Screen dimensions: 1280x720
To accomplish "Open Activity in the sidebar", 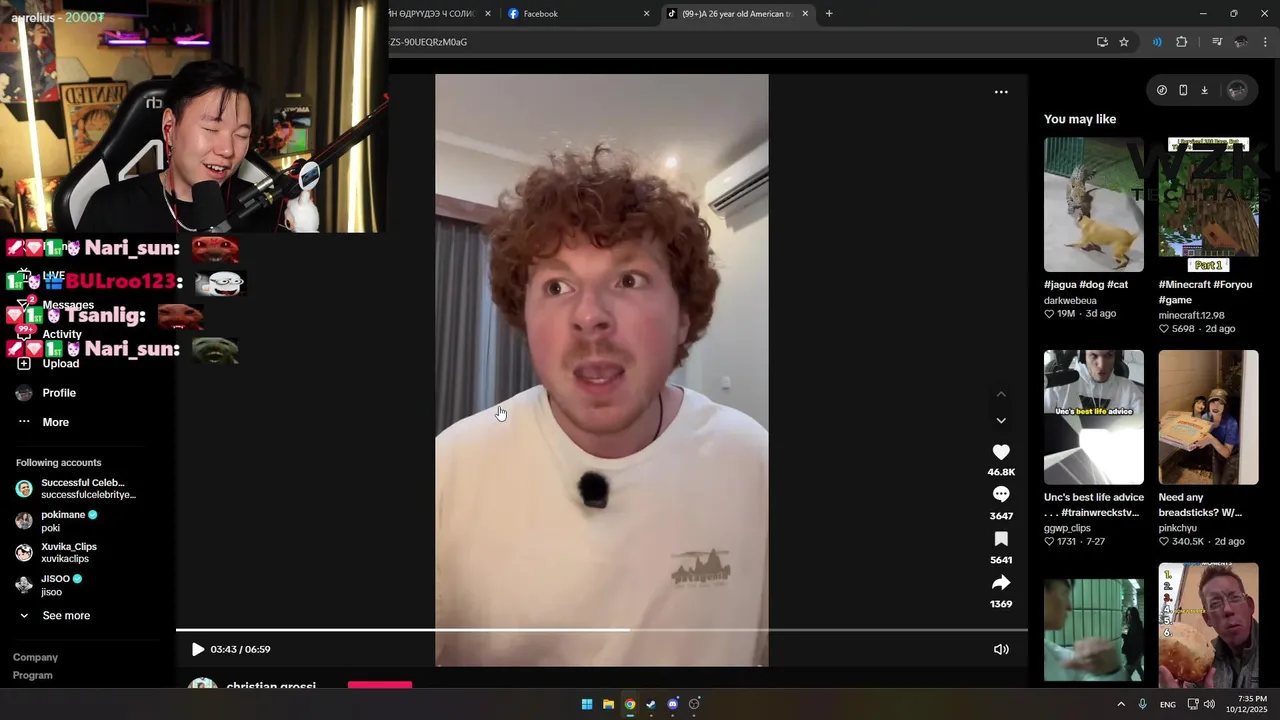I will (x=61, y=334).
